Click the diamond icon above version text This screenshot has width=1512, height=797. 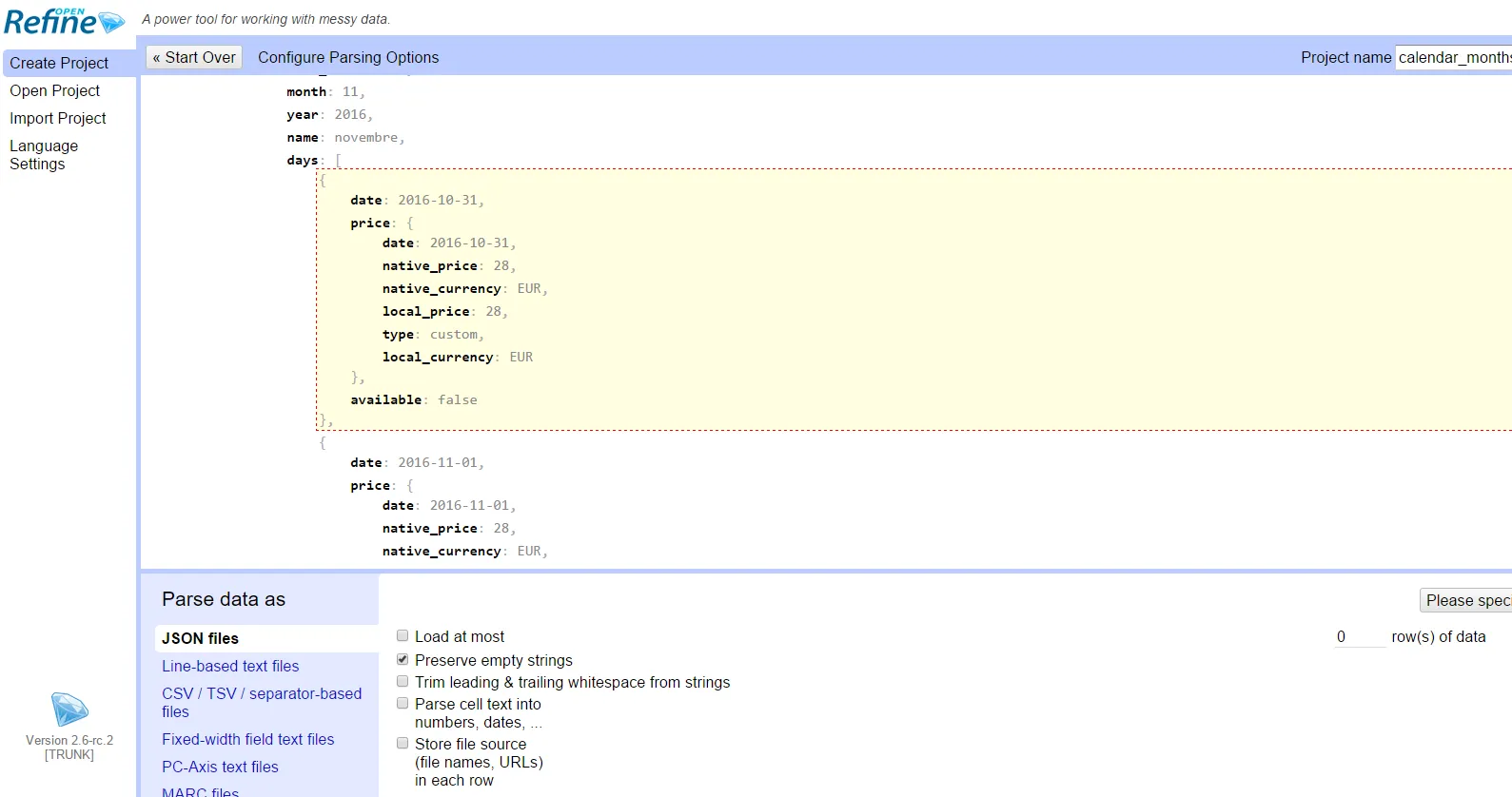point(69,710)
